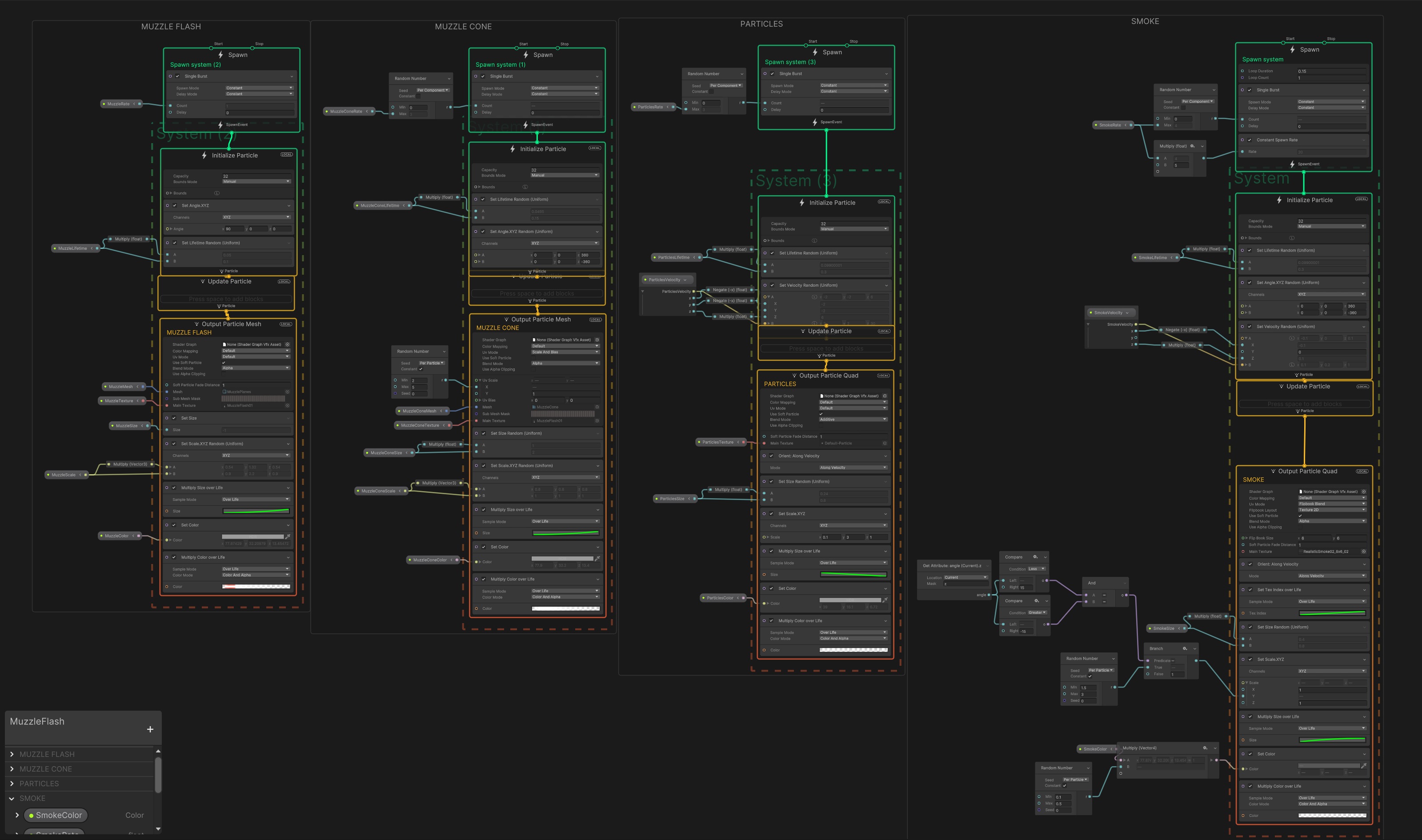Uncheck Constant on Random Number with Min 1.5
Viewport: 1422px width, 840px height.
(1090, 676)
